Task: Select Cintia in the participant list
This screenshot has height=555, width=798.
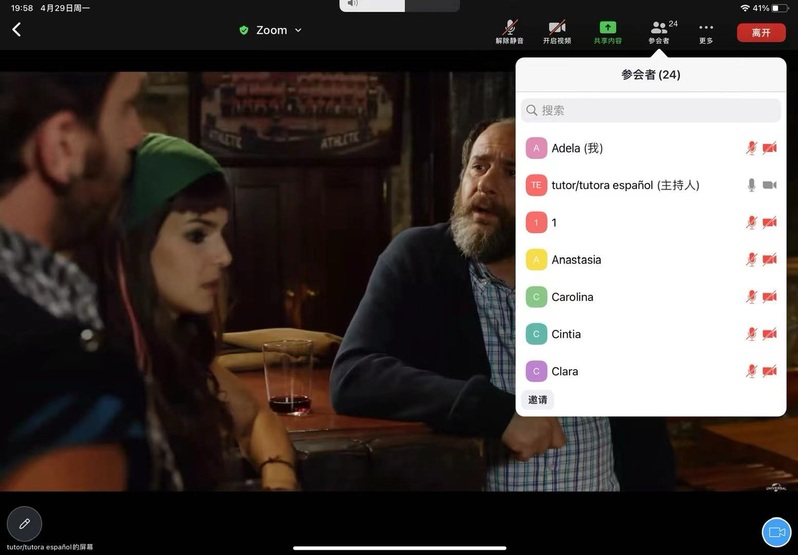Action: coord(650,334)
